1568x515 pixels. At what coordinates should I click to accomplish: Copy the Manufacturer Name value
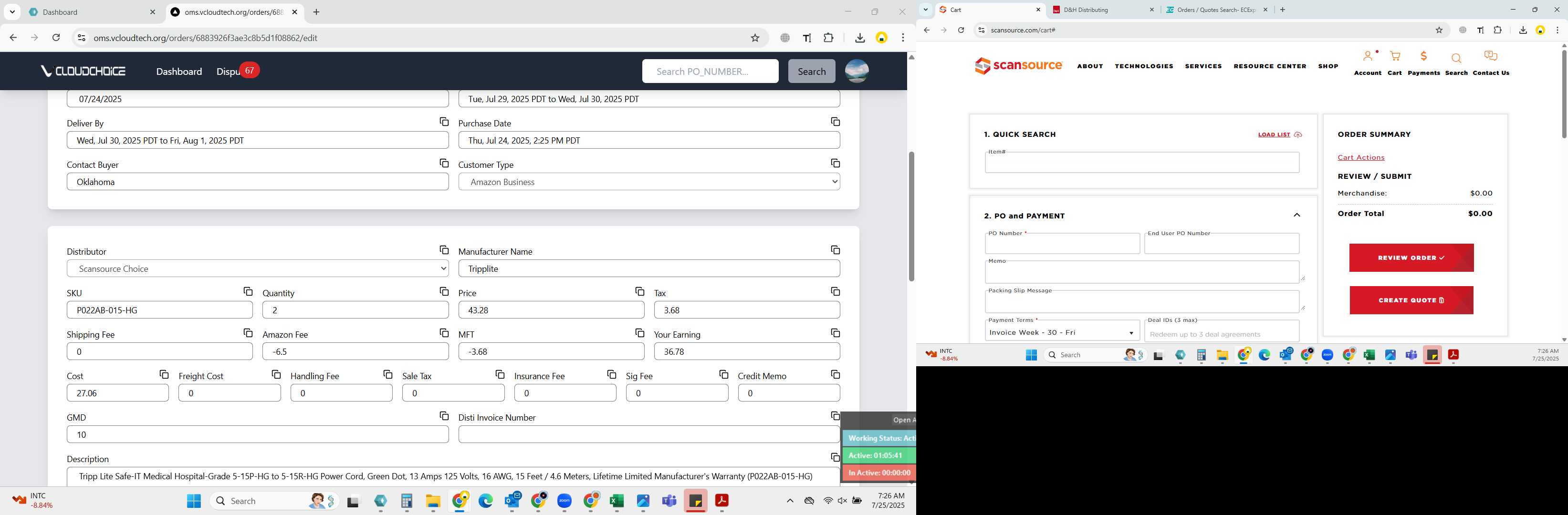coord(835,250)
